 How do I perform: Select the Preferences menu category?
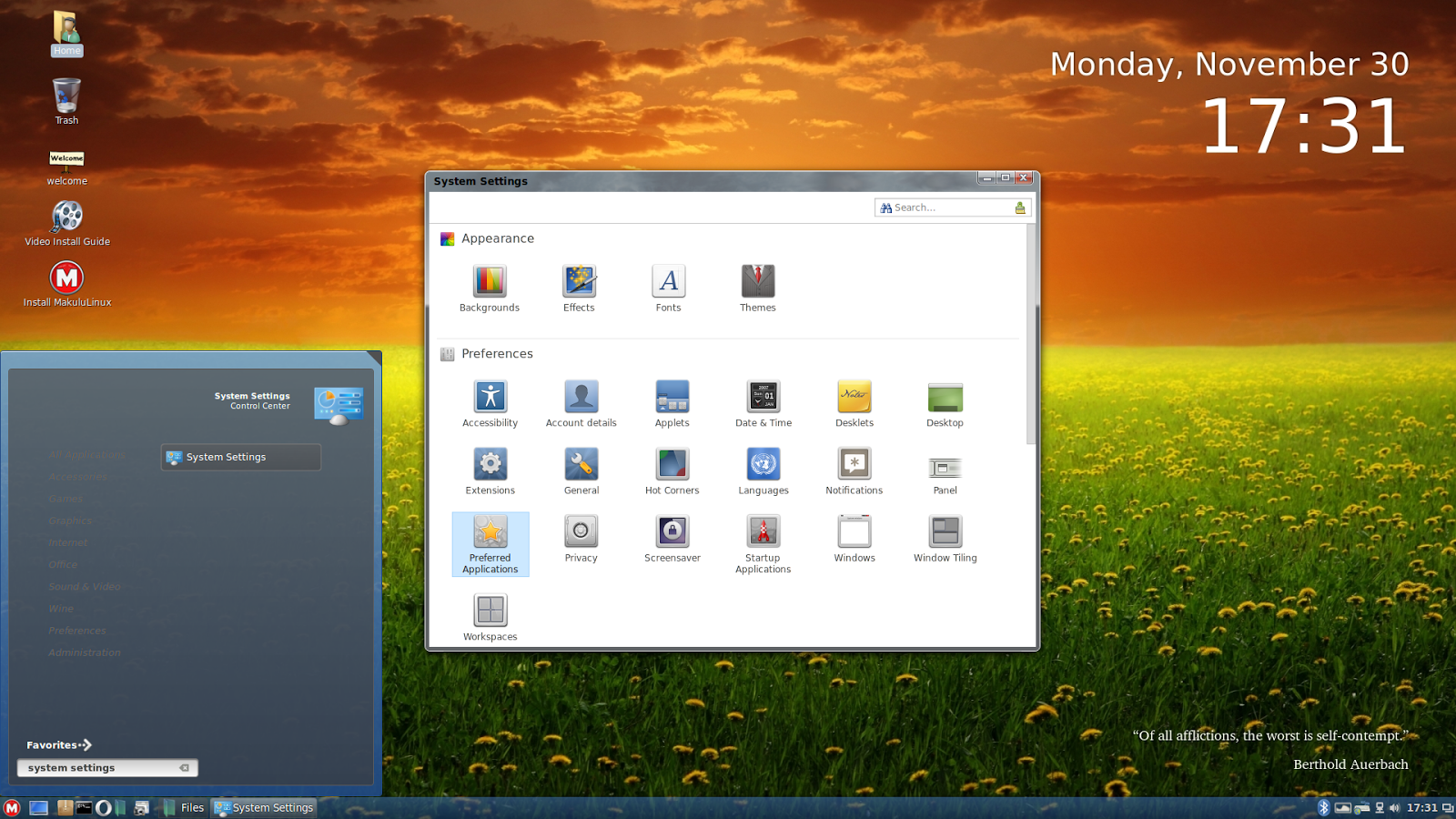77,631
